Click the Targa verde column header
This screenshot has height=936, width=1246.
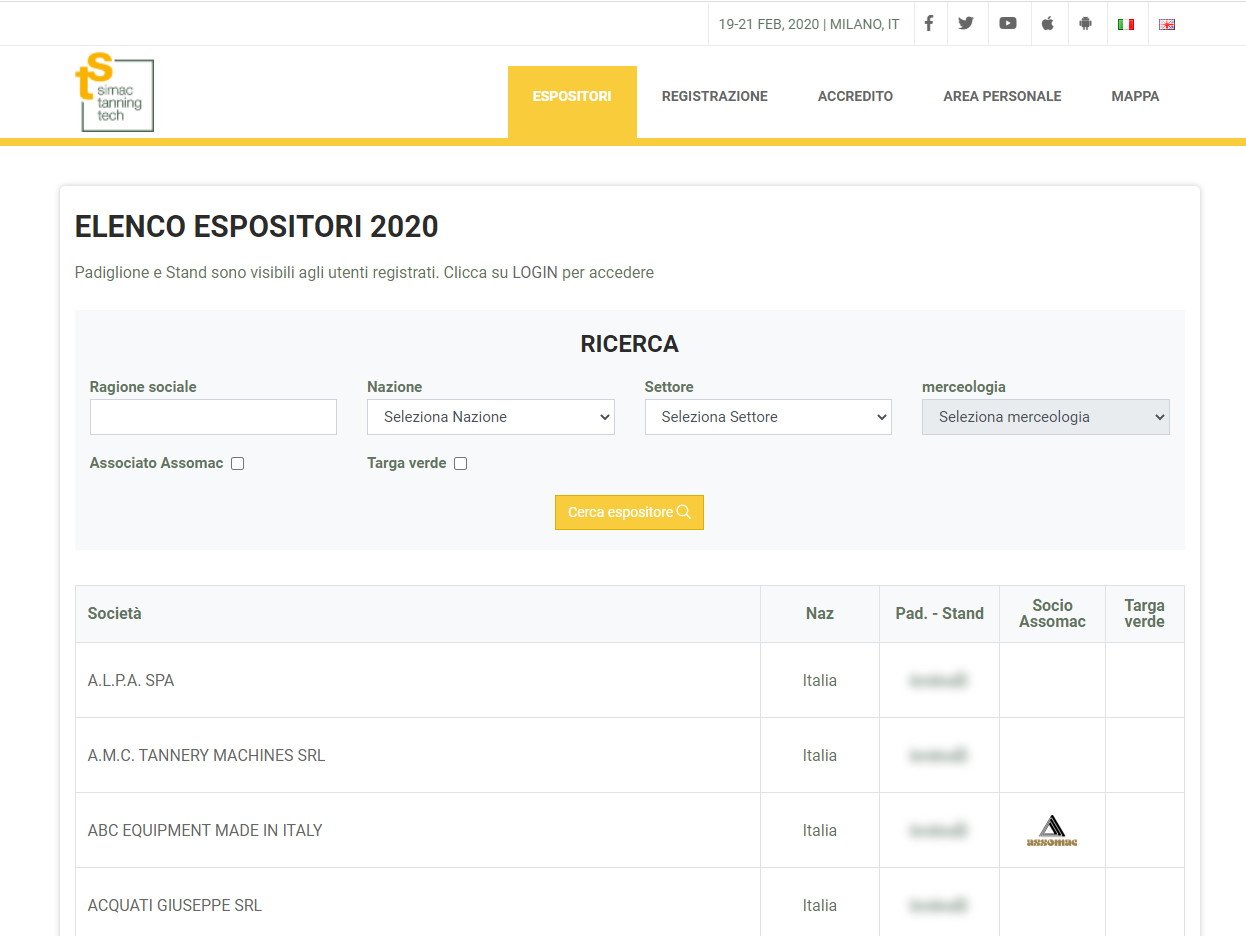1145,613
